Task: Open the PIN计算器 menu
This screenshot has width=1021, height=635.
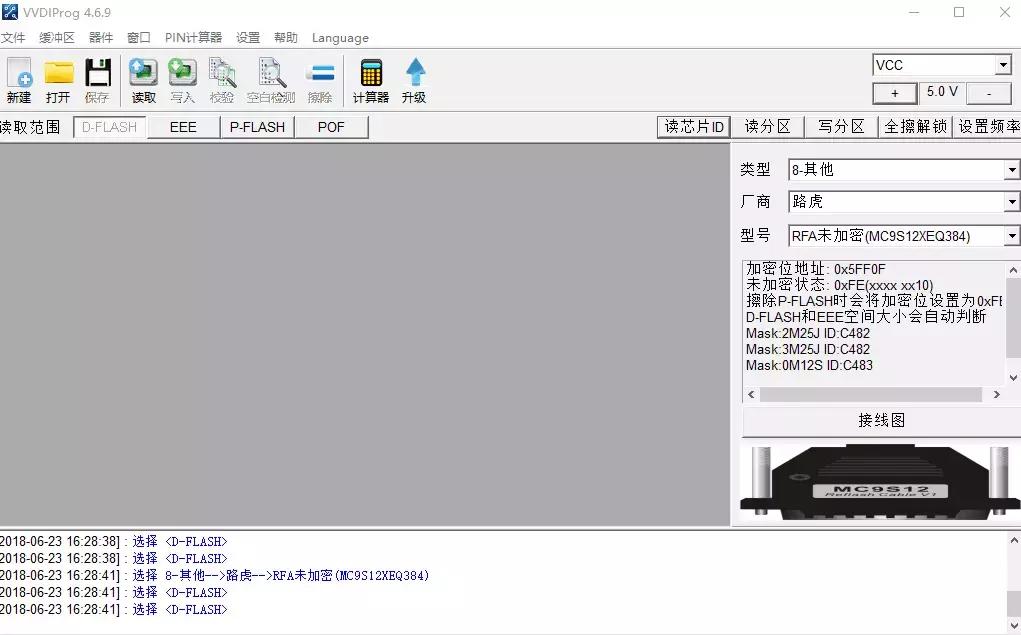Action: (x=193, y=38)
